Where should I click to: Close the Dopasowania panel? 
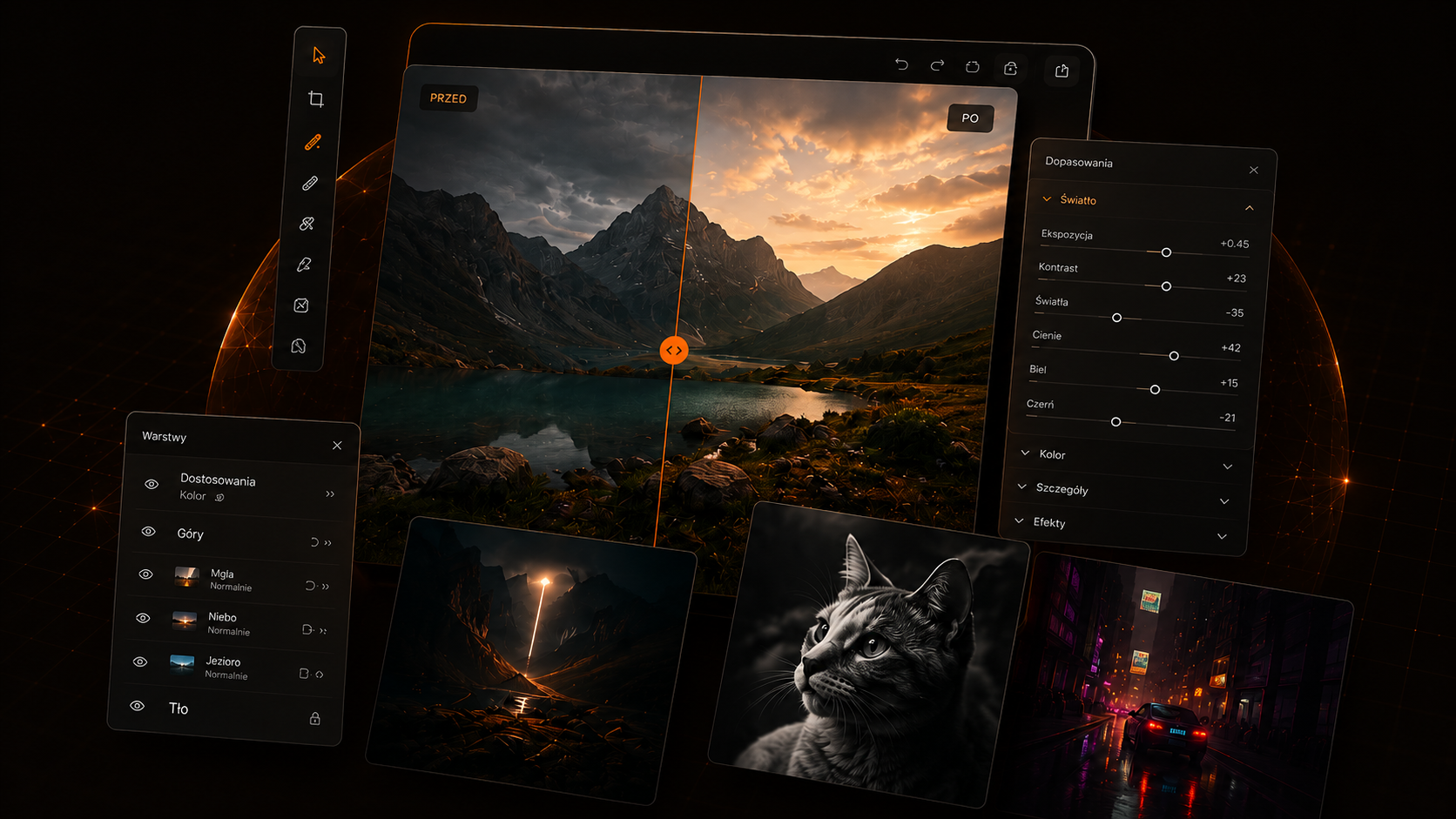point(1254,170)
